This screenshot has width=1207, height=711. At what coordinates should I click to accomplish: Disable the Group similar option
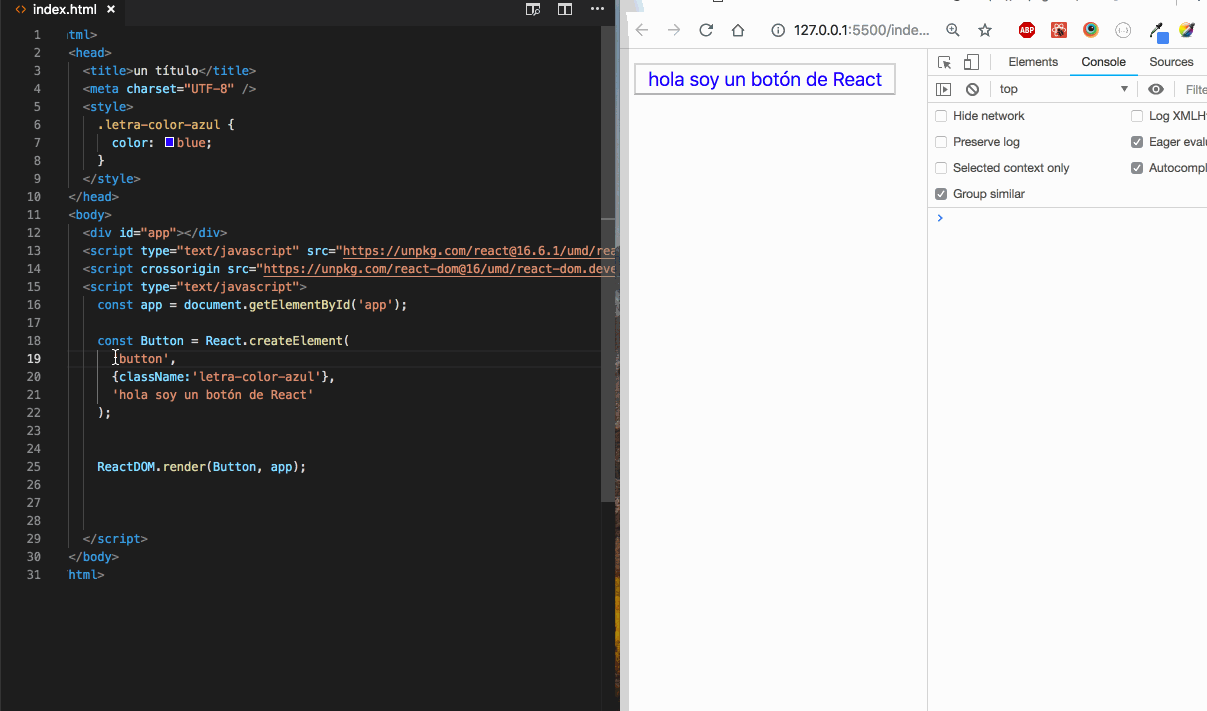click(940, 193)
